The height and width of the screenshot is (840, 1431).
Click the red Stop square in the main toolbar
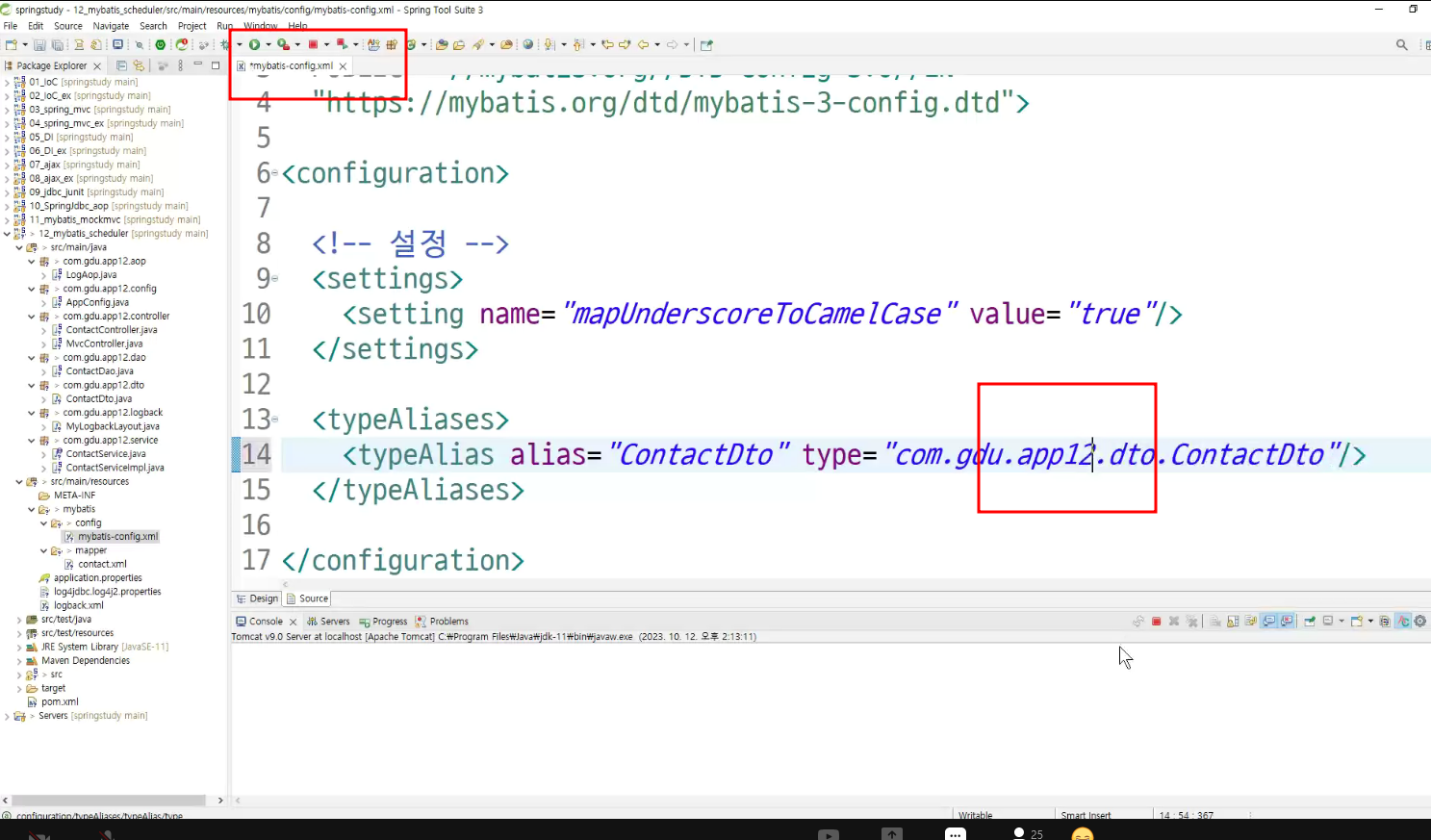(313, 44)
